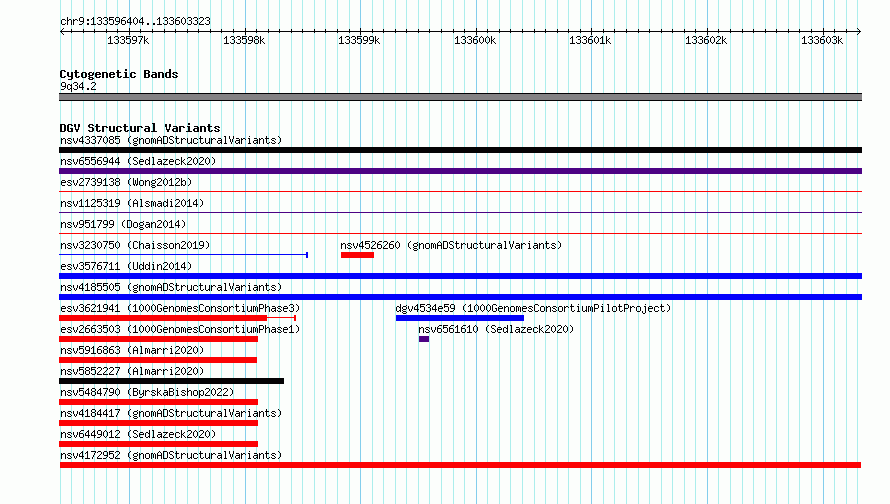Image resolution: width=890 pixels, height=504 pixels.
Task: Open the nsv3230750 (Chaisson2019) label
Action: [135, 245]
